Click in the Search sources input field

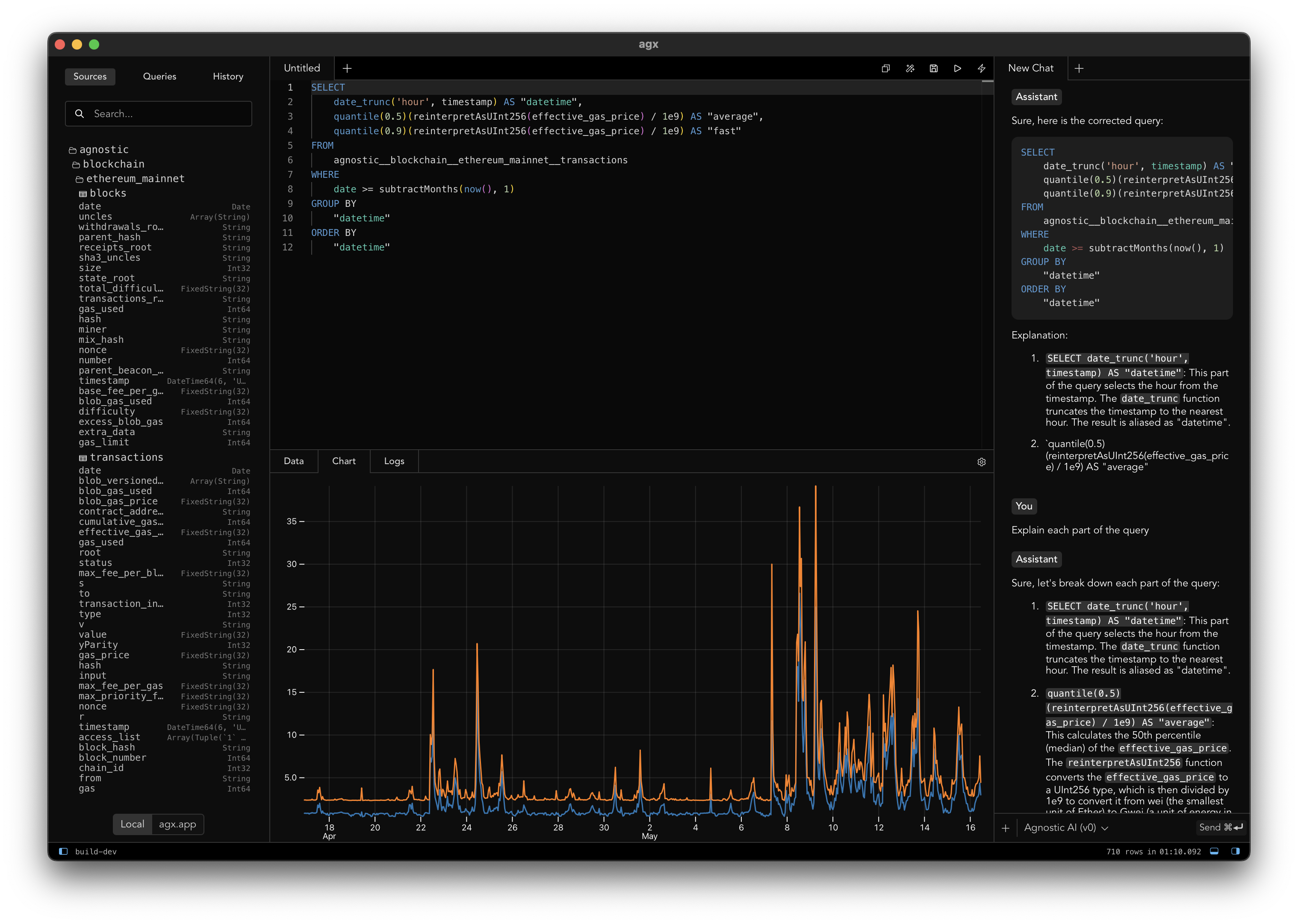pos(158,114)
